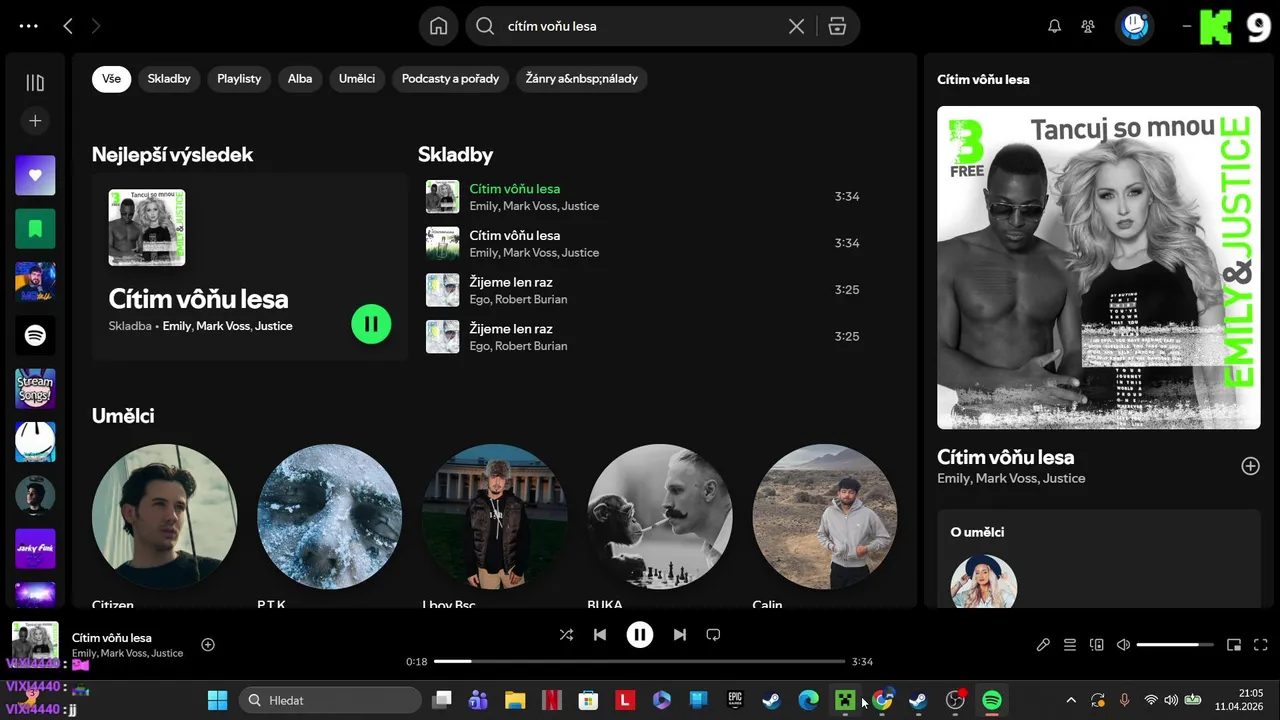Mute with the volume speaker icon
Screen dimensions: 1280x720
pos(1123,645)
